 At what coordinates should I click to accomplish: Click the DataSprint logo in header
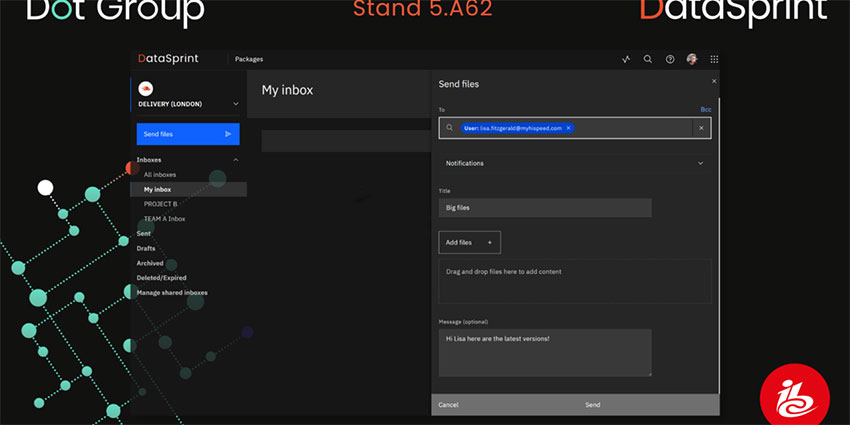tap(168, 59)
